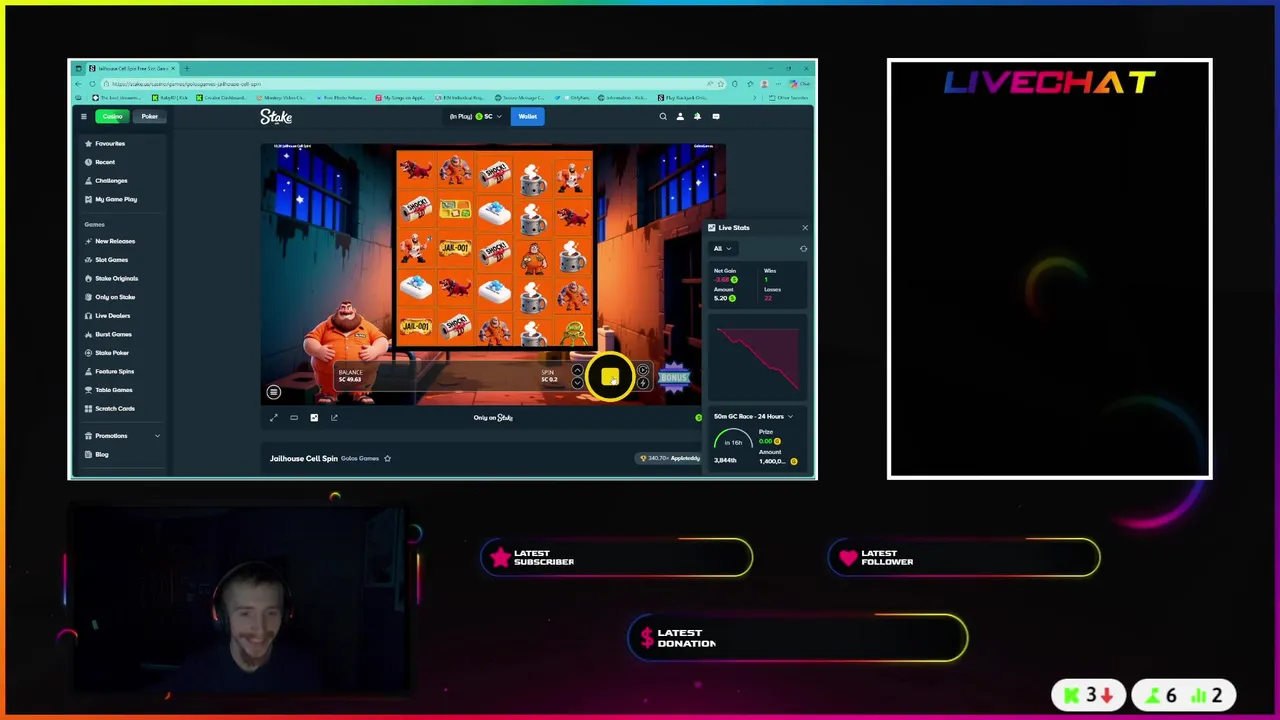This screenshot has height=720, width=1280.
Task: Click the yellow stop spin button
Action: pos(610,377)
